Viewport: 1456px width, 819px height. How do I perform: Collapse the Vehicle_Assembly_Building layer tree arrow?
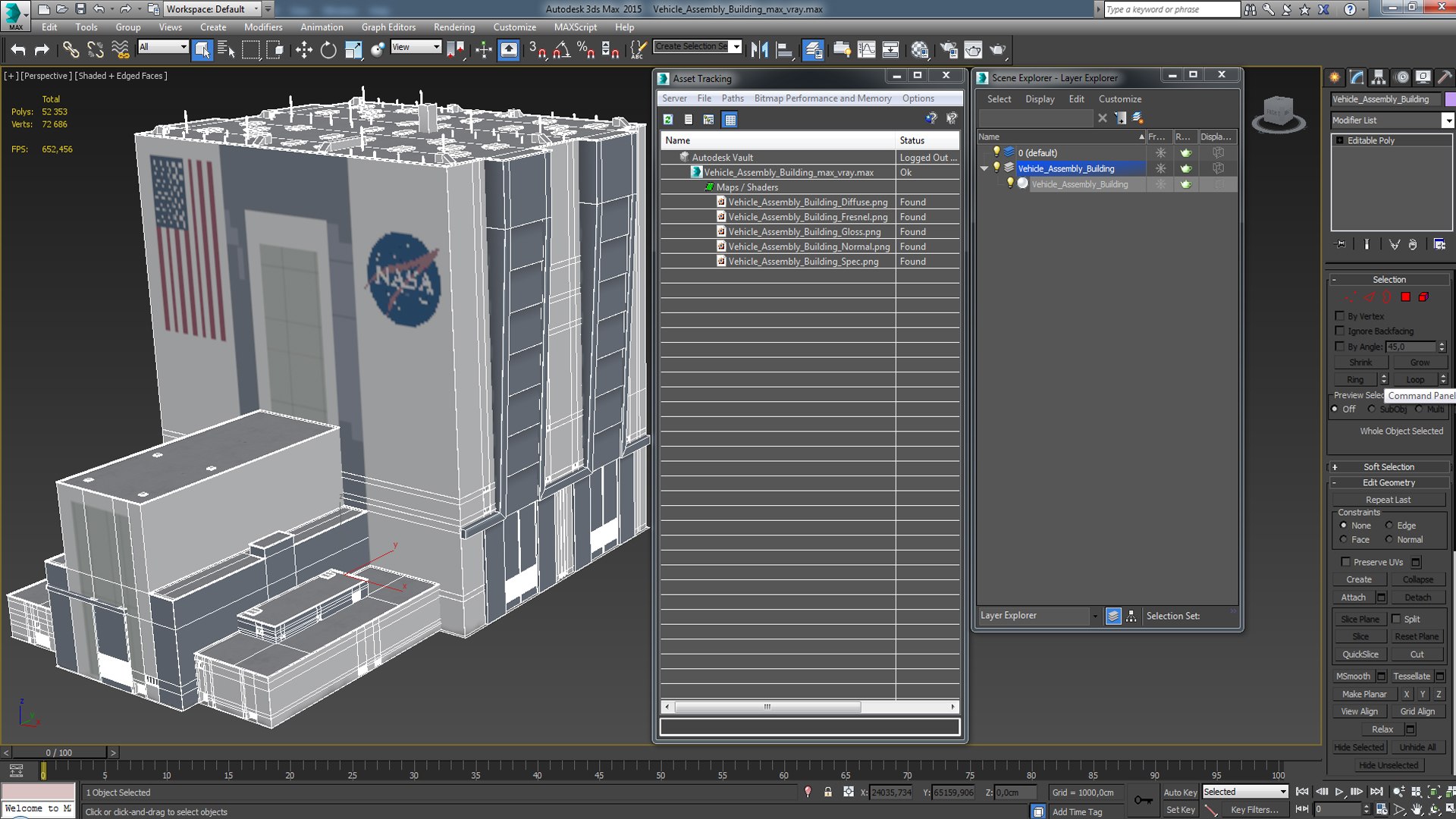[x=984, y=168]
